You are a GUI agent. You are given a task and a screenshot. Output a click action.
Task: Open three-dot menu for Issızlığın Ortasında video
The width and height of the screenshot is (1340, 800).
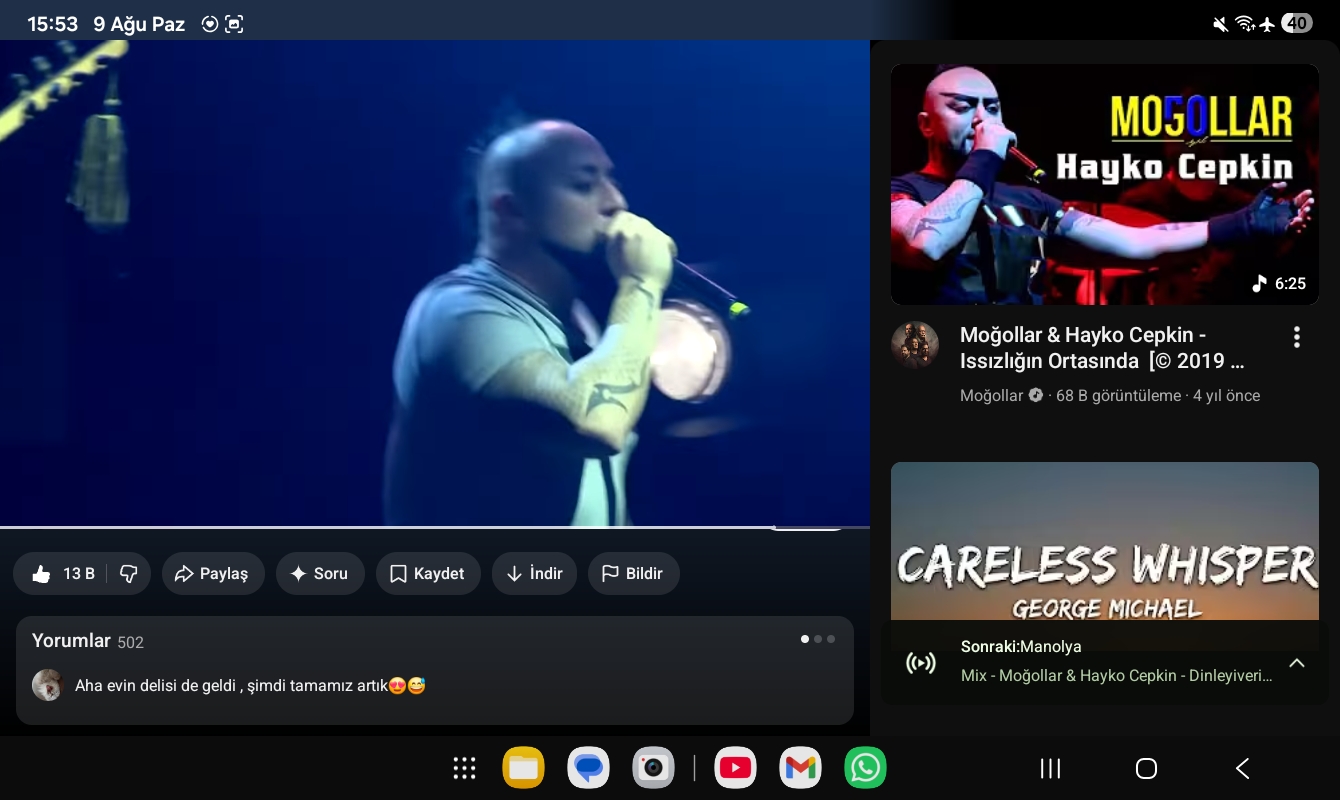pyautogui.click(x=1297, y=337)
